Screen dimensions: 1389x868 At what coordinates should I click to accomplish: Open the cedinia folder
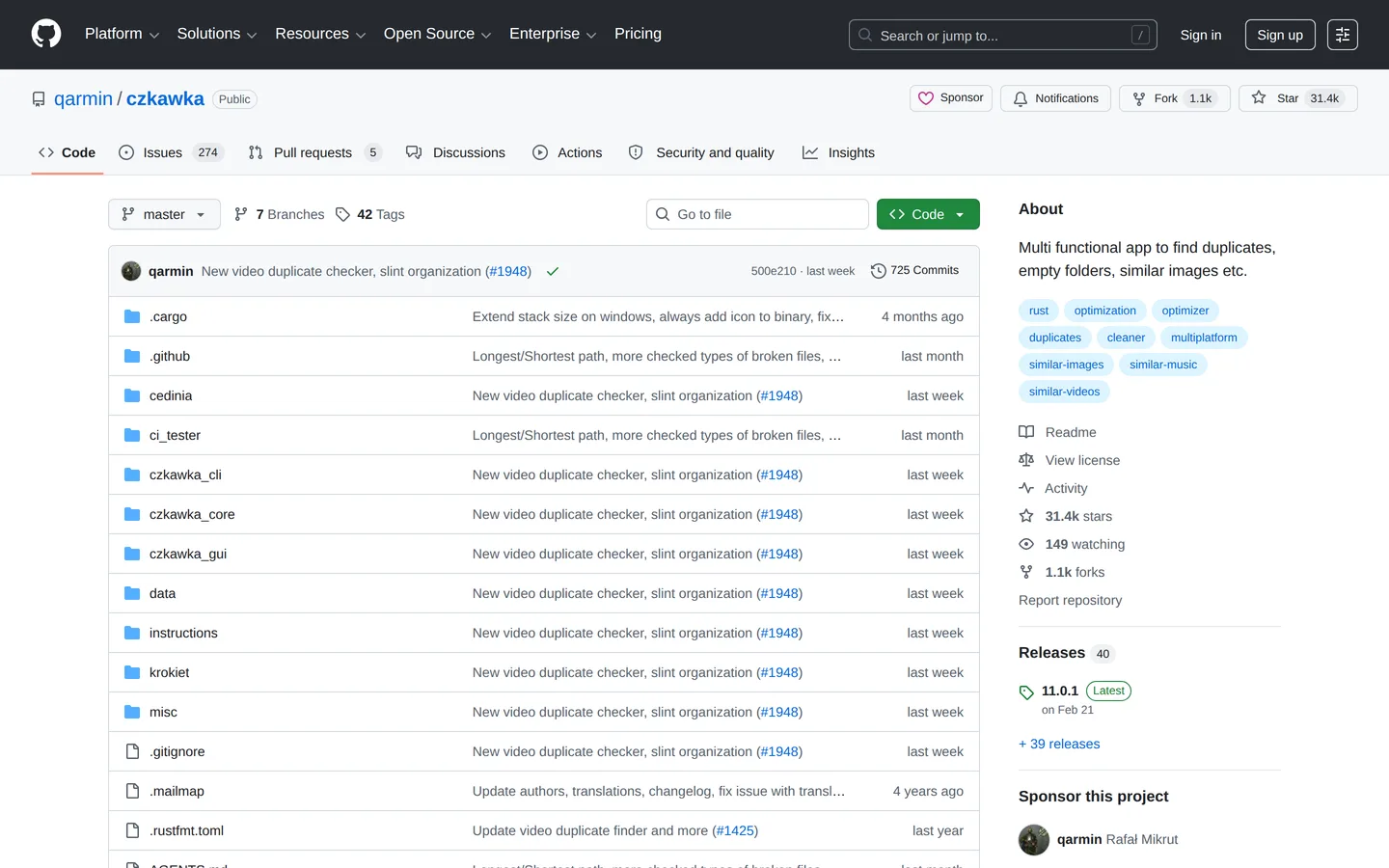pyautogui.click(x=171, y=395)
